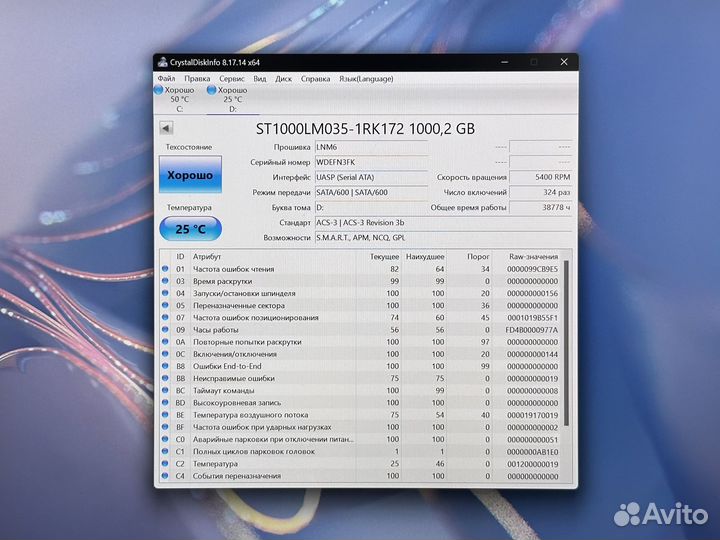Screen dimensions: 720x540
Task: Click status dot of BE Температура воздушного потока
Action: click(165, 415)
